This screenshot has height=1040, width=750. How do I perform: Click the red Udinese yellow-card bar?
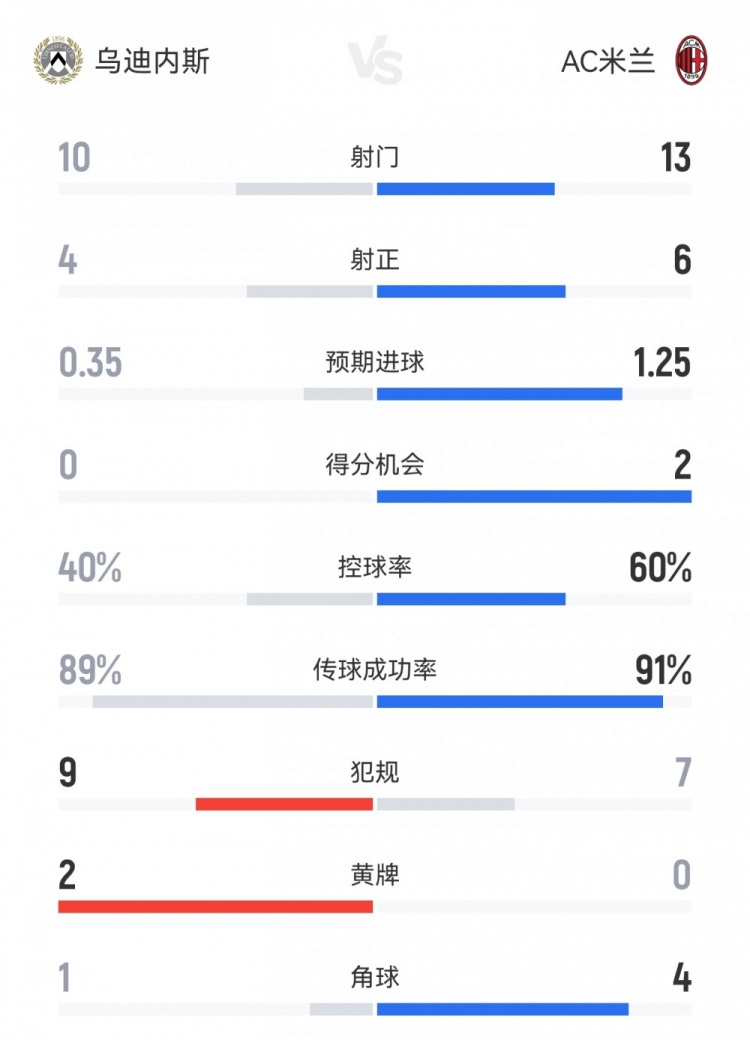point(215,907)
